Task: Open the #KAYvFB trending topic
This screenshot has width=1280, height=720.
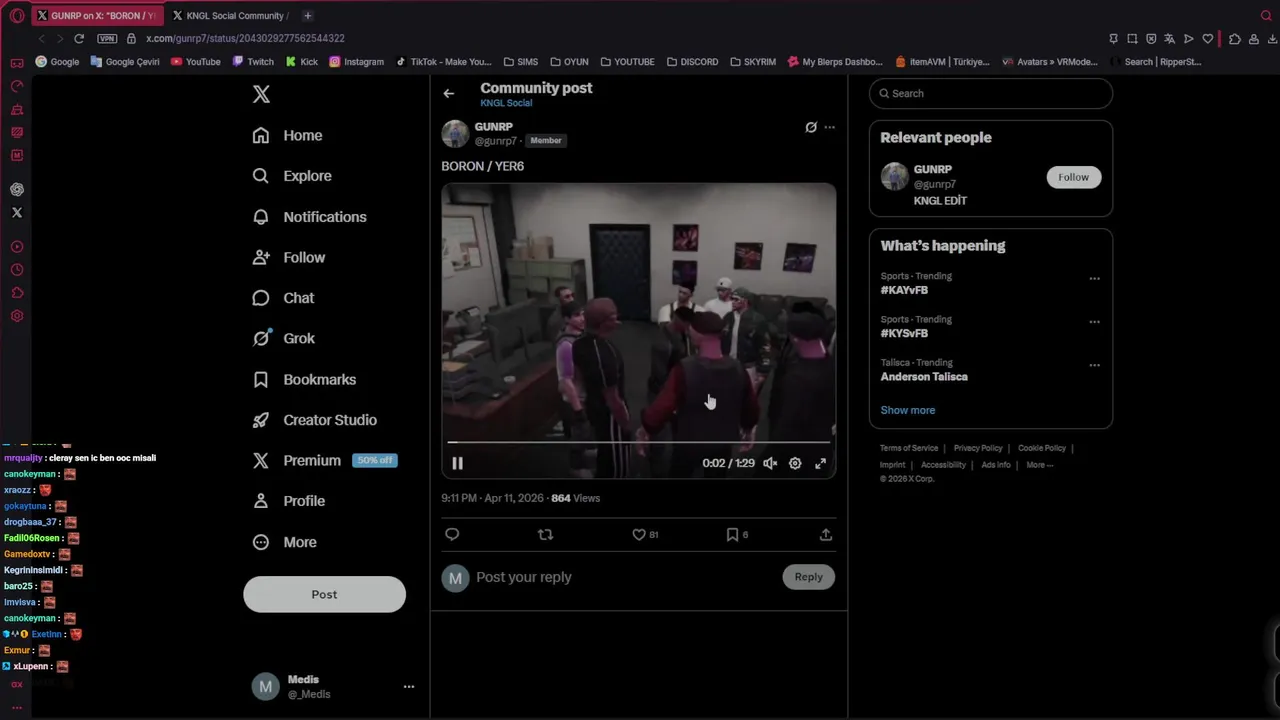Action: (x=904, y=290)
